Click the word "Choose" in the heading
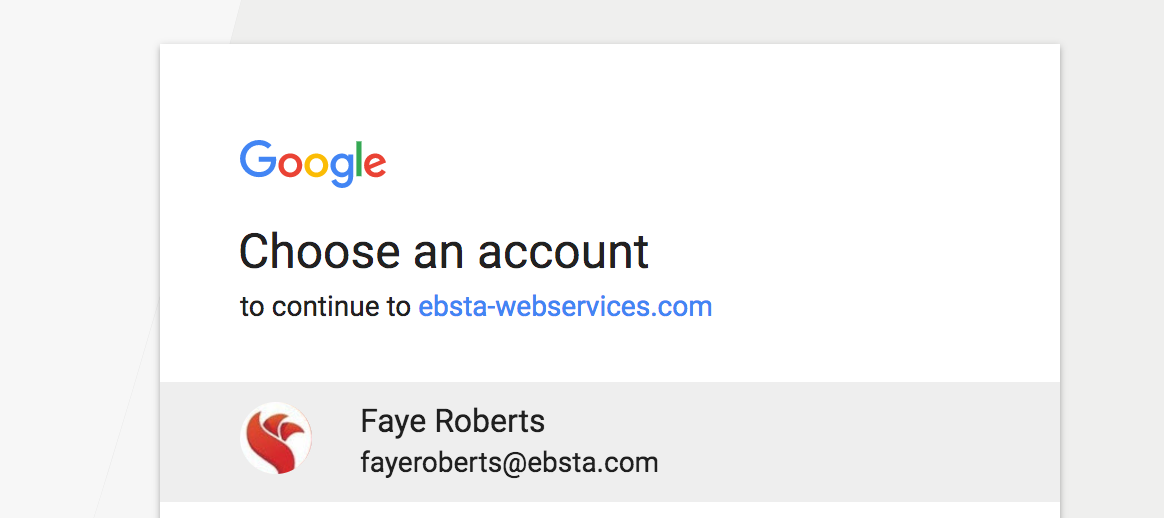 [x=307, y=251]
